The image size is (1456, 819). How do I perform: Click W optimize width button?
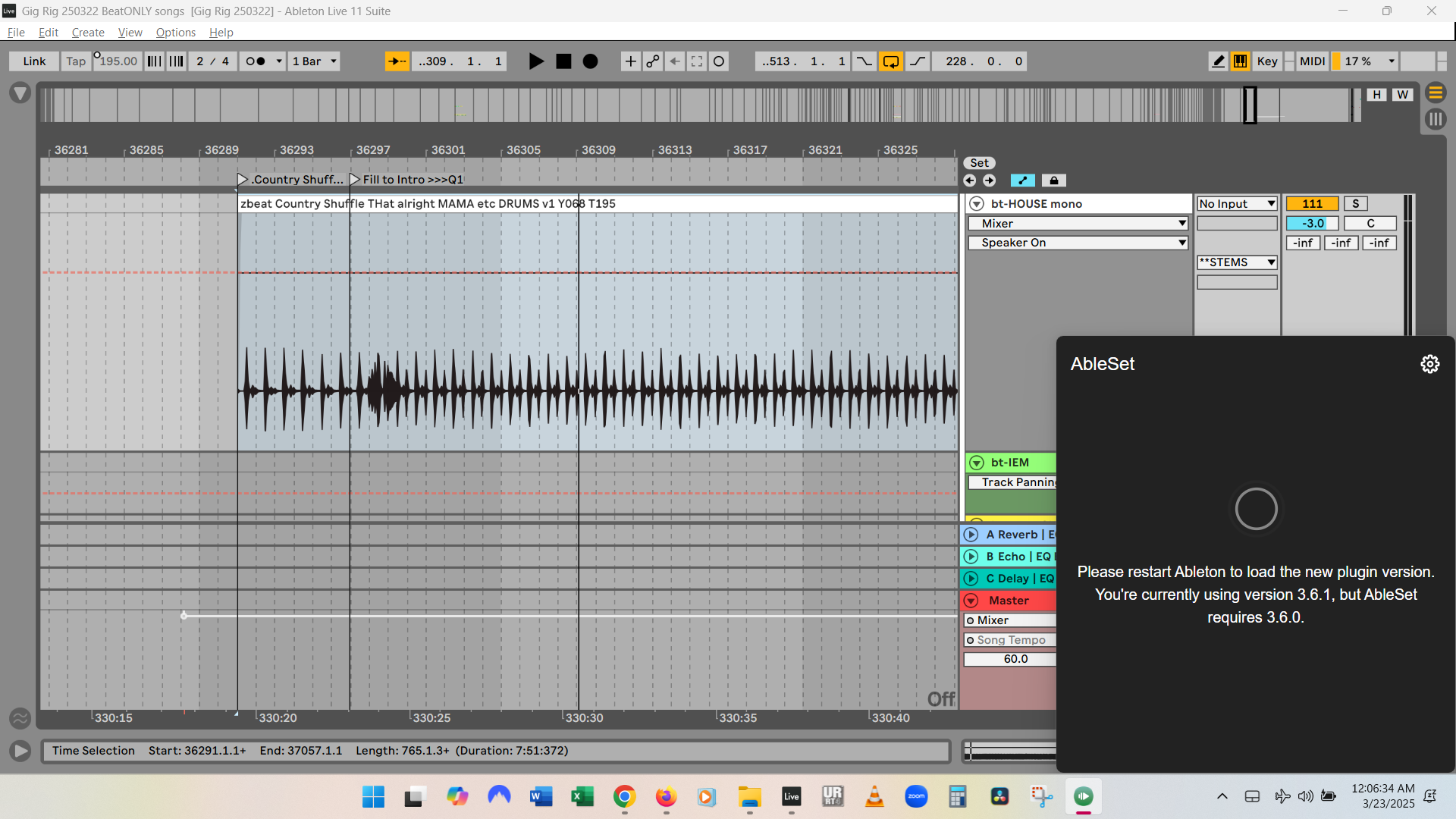1403,95
